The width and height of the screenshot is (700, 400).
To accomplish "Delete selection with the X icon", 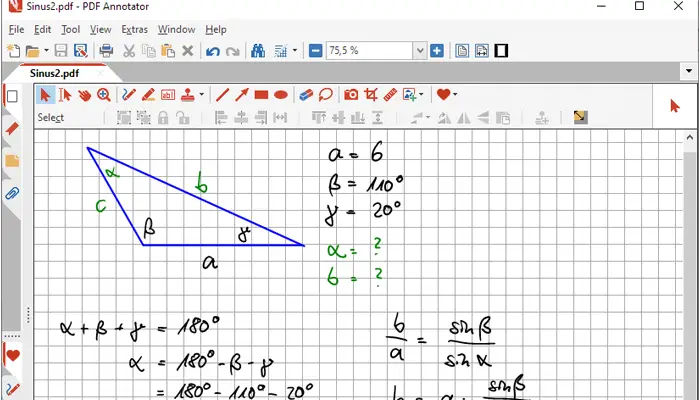I will [188, 51].
